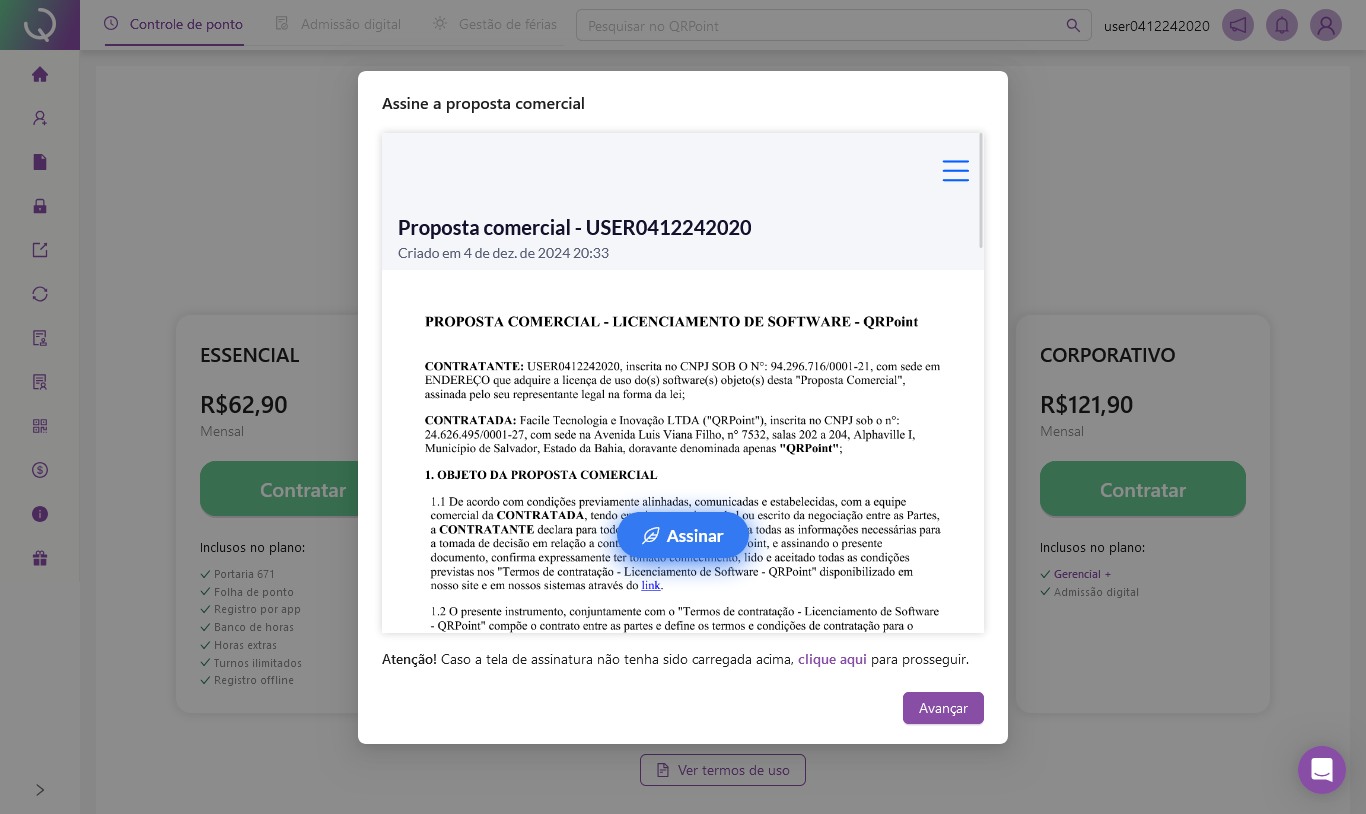
Task: Select the QR code sidebar icon
Action: (x=40, y=426)
